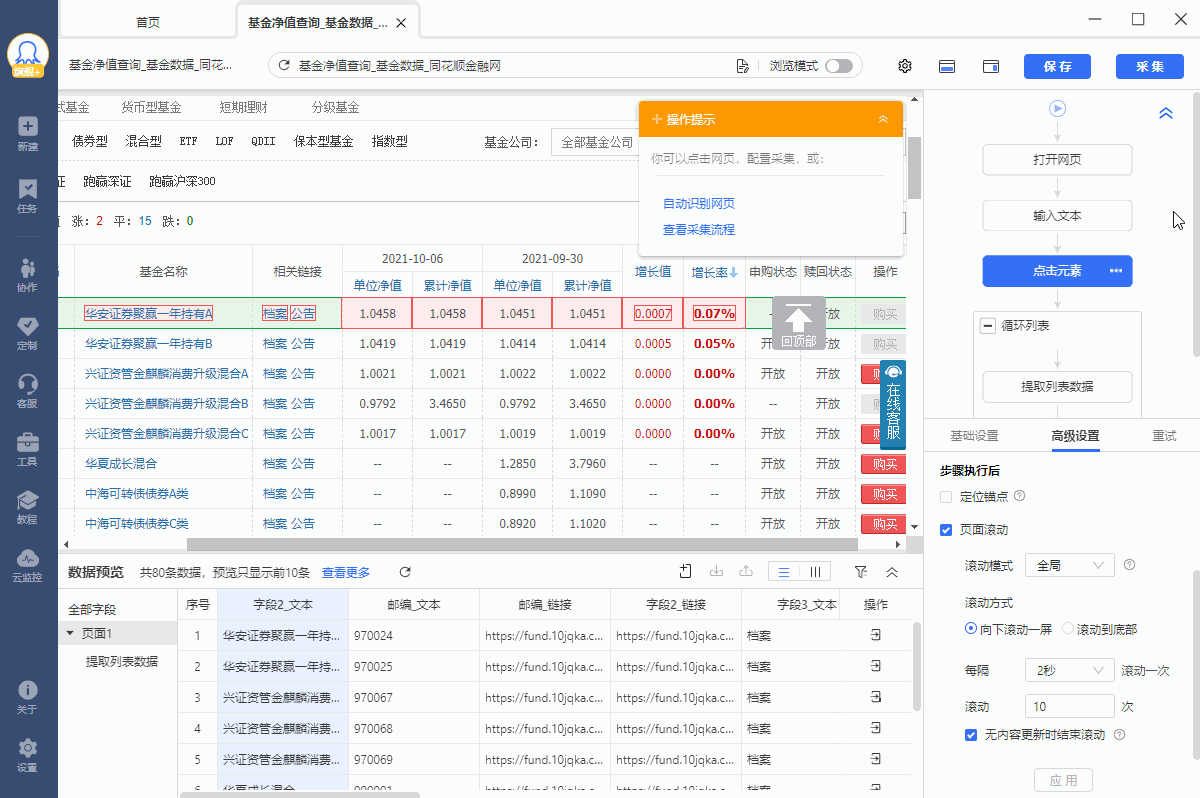Open 教程 tutorials in the sidebar
This screenshot has width=1200, height=798.
[28, 506]
